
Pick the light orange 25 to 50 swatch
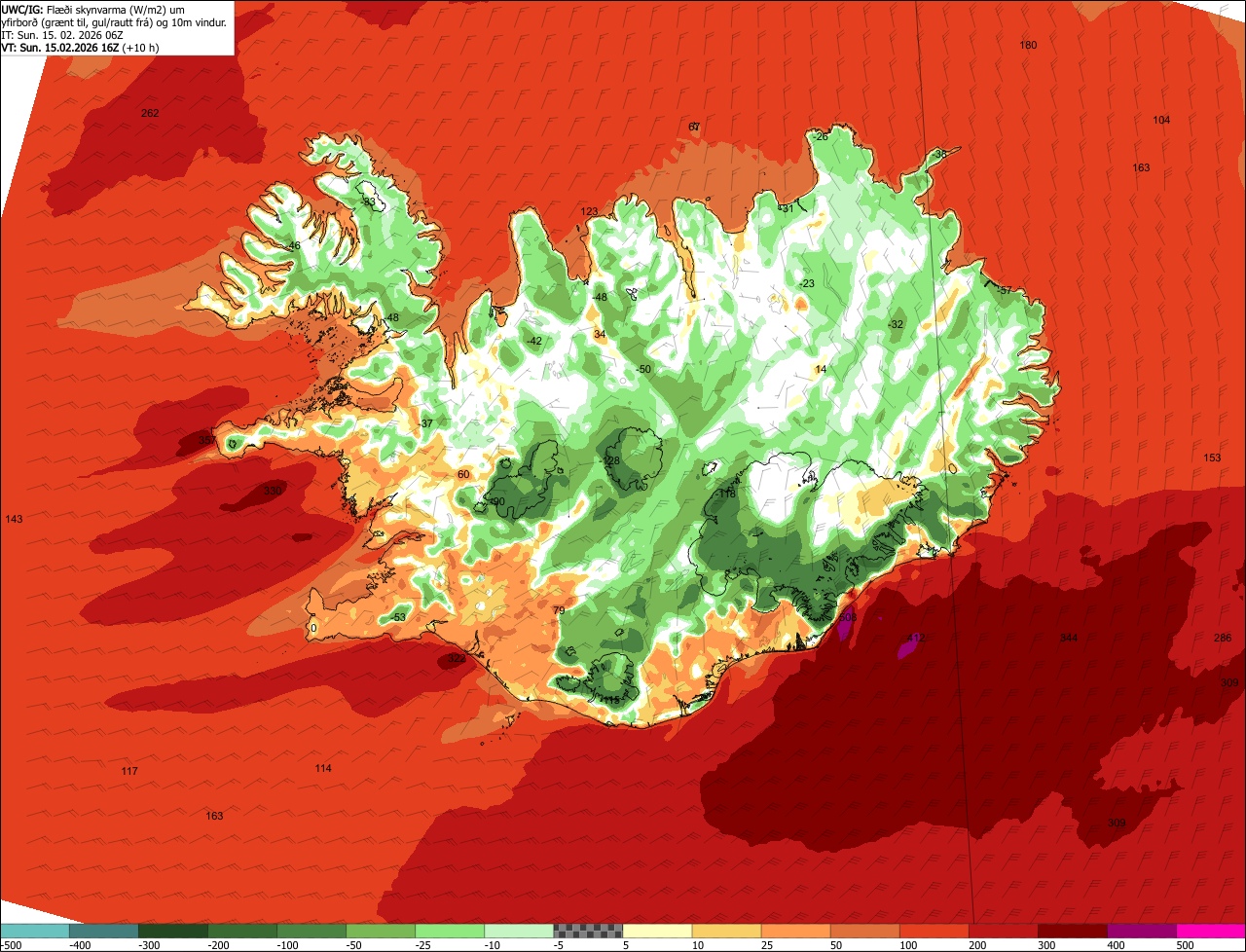[x=795, y=931]
